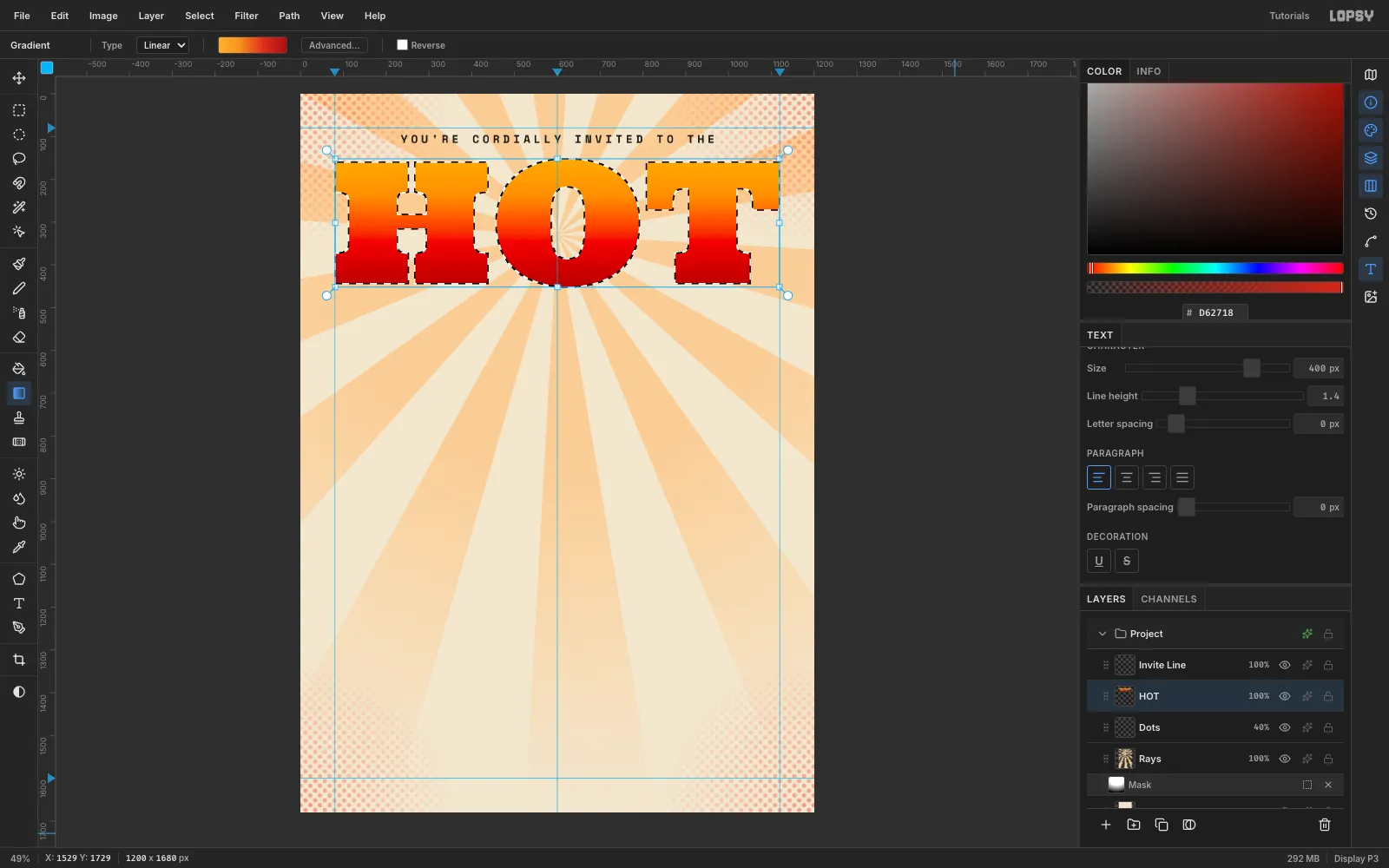Lock the Invite Line layer
Screen dimensions: 1389x868
pos(1328,665)
